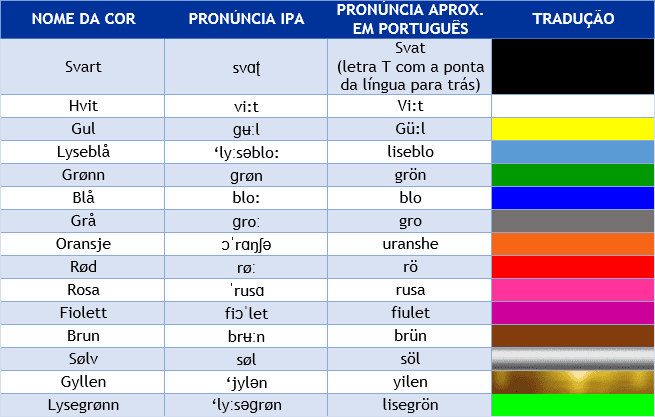Viewport: 655px width, 417px height.
Task: Click the brown swatch for Brun
Action: 573,336
